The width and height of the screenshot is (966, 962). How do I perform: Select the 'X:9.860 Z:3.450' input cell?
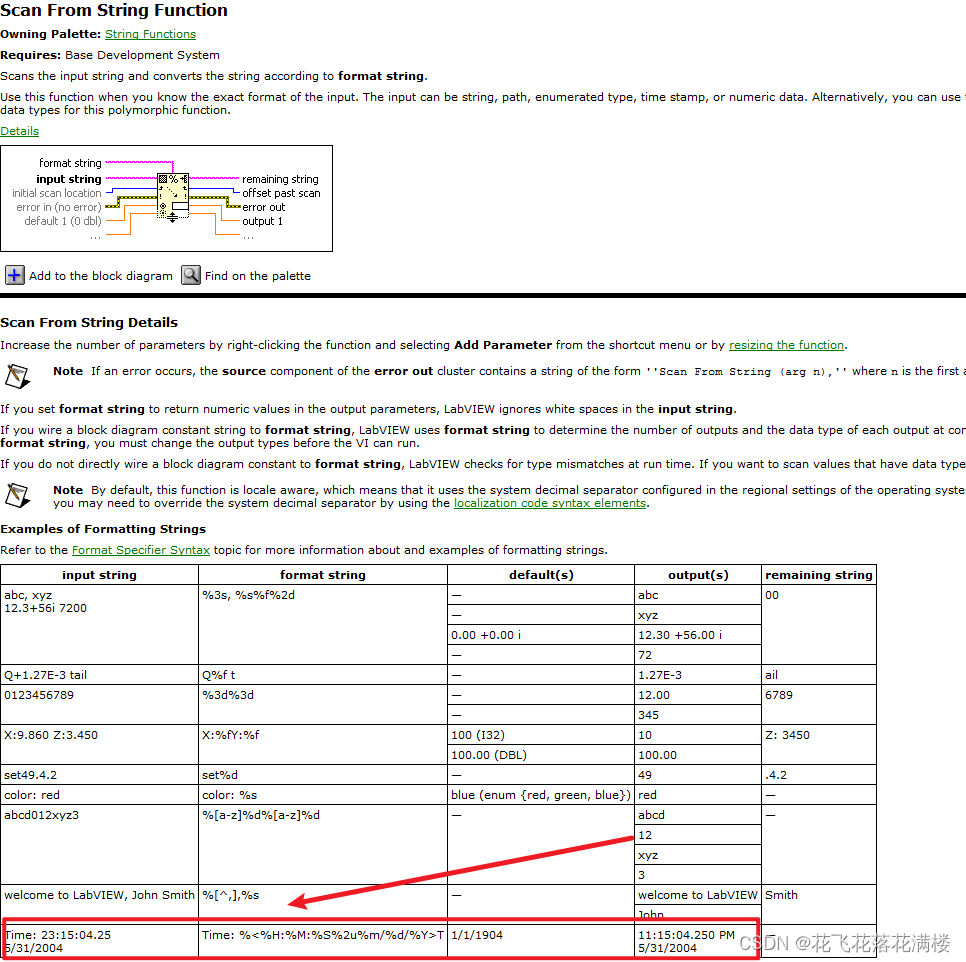pos(99,745)
